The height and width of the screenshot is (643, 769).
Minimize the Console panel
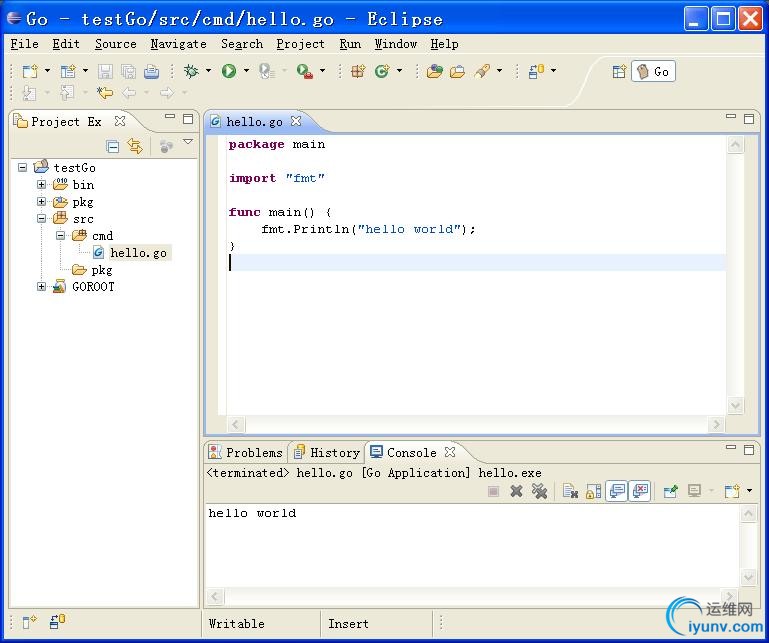(x=731, y=447)
